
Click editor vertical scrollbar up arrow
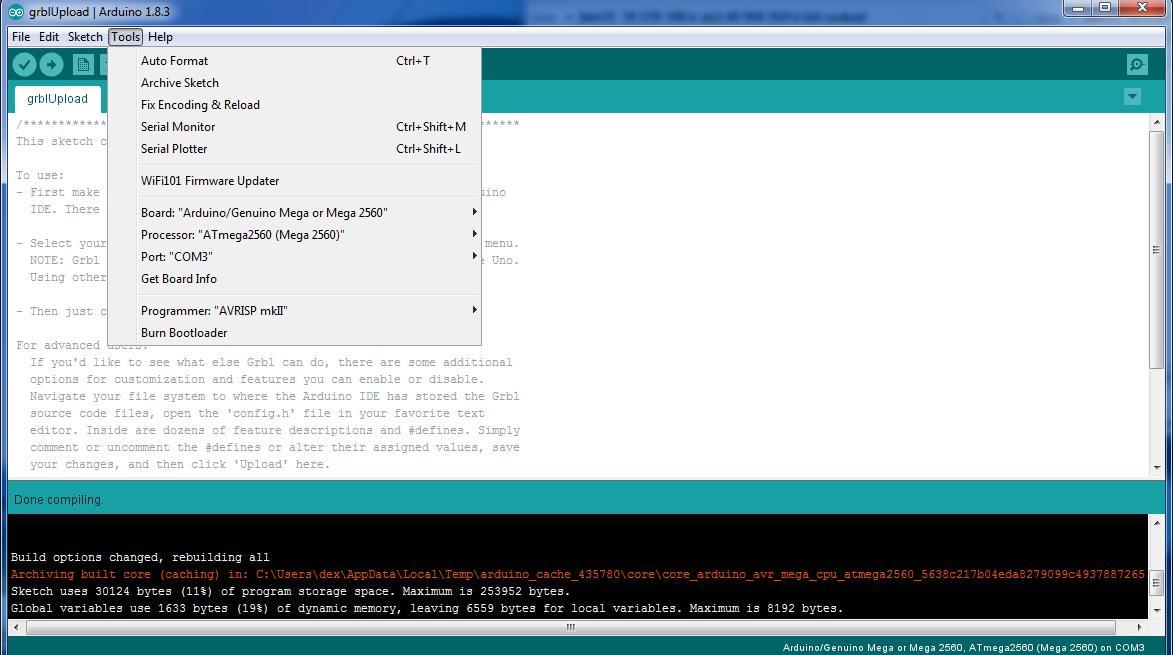coord(1157,122)
